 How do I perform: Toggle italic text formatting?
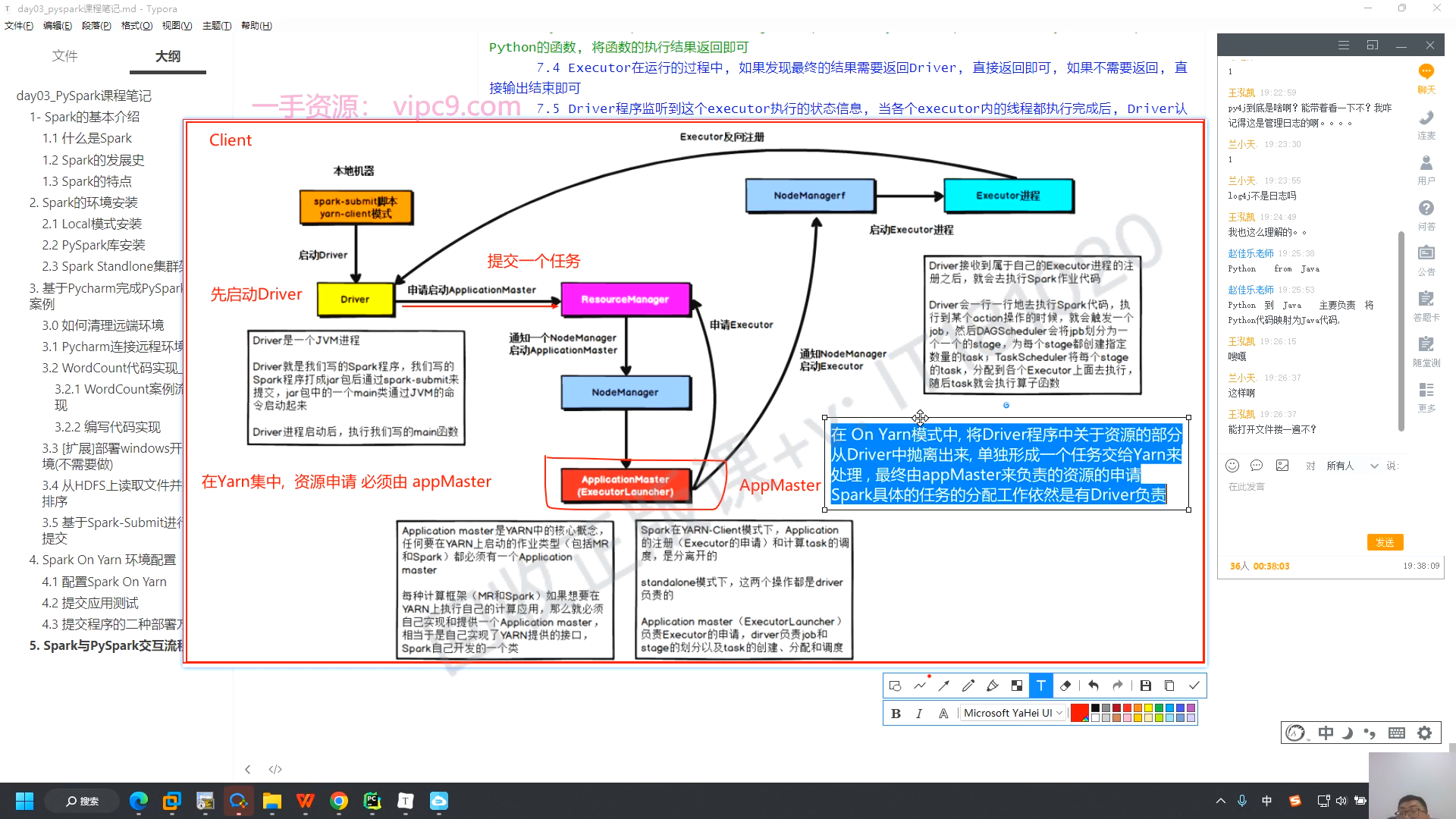coord(919,714)
